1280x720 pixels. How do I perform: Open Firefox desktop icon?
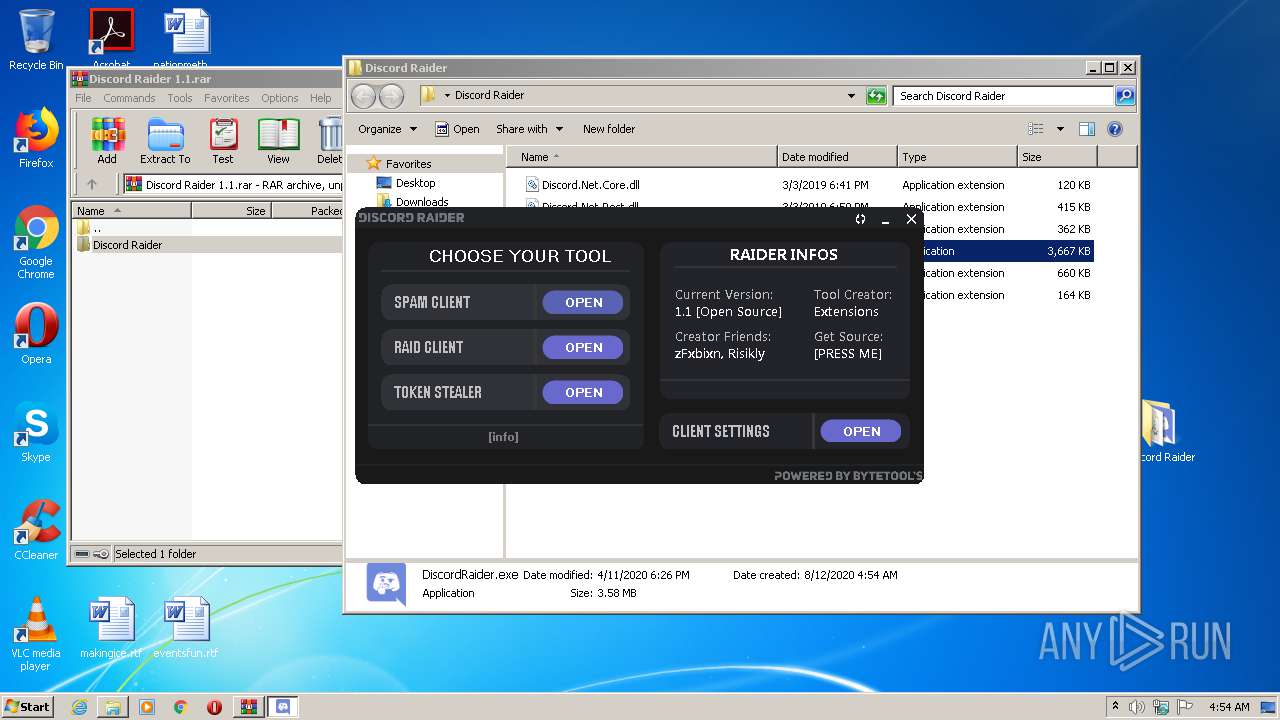tap(36, 138)
